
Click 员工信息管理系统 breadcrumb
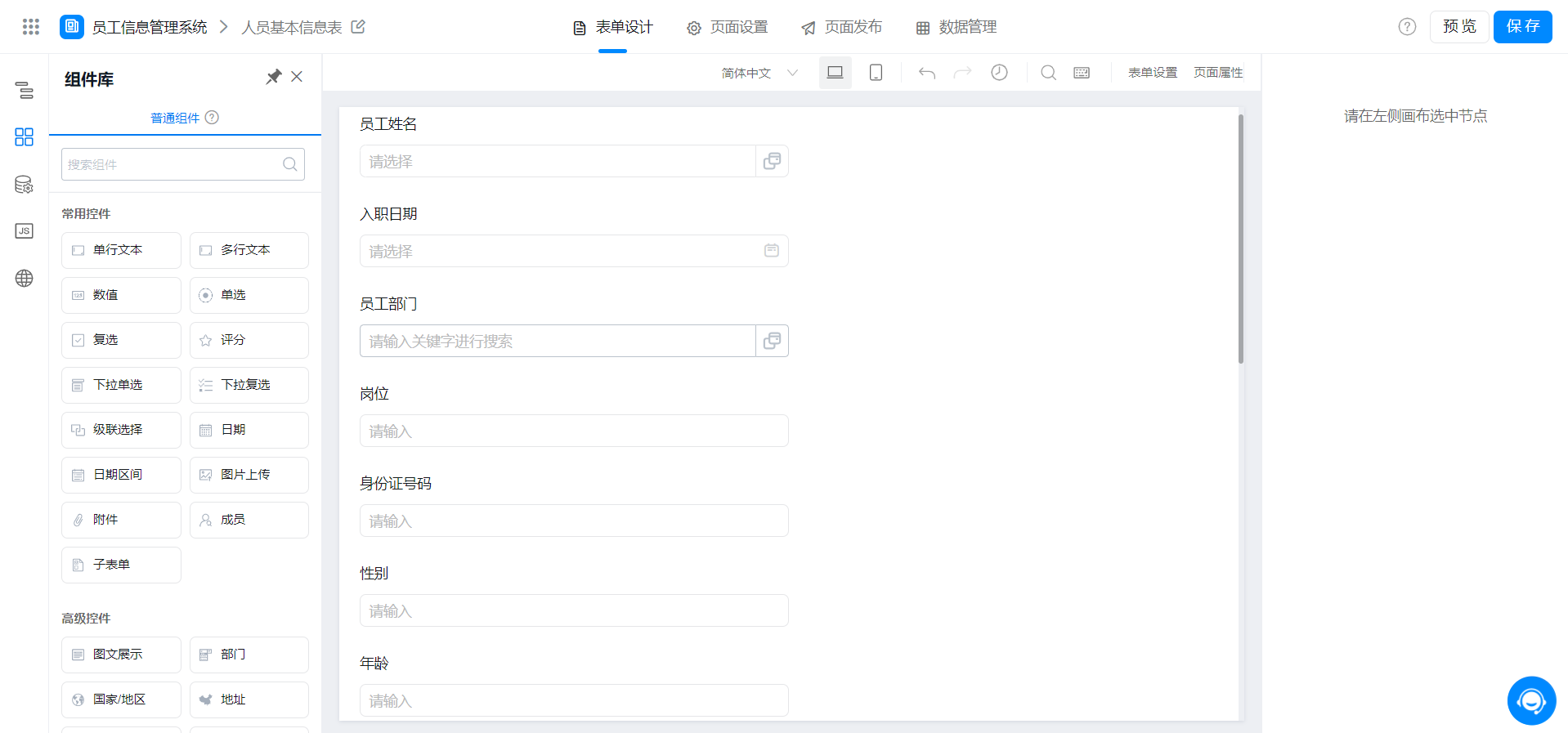(x=150, y=27)
